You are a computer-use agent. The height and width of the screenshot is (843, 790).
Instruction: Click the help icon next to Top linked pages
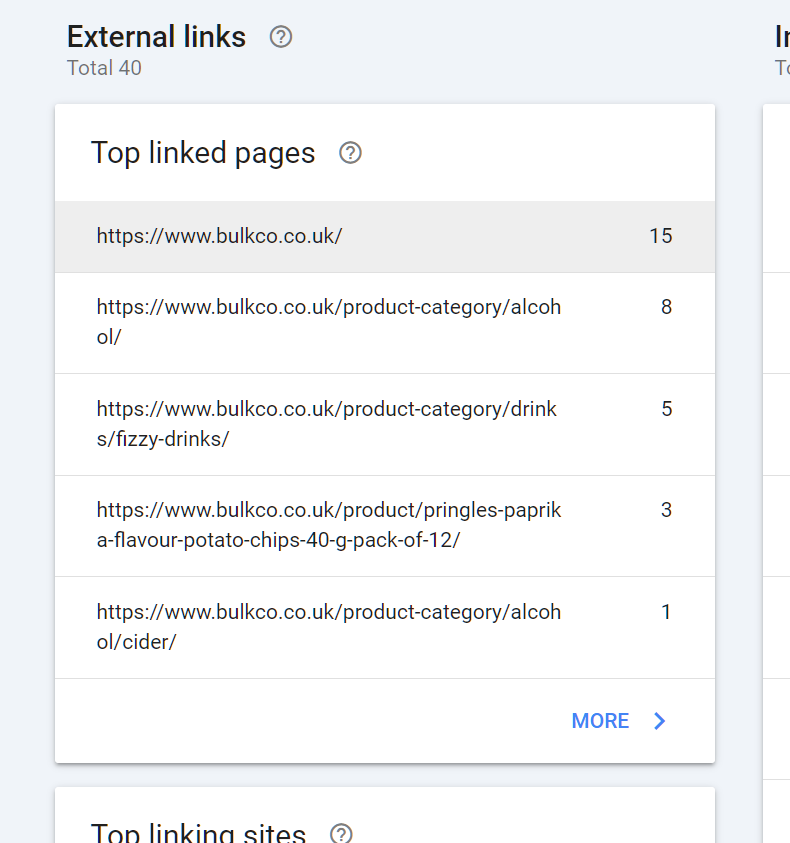click(350, 153)
